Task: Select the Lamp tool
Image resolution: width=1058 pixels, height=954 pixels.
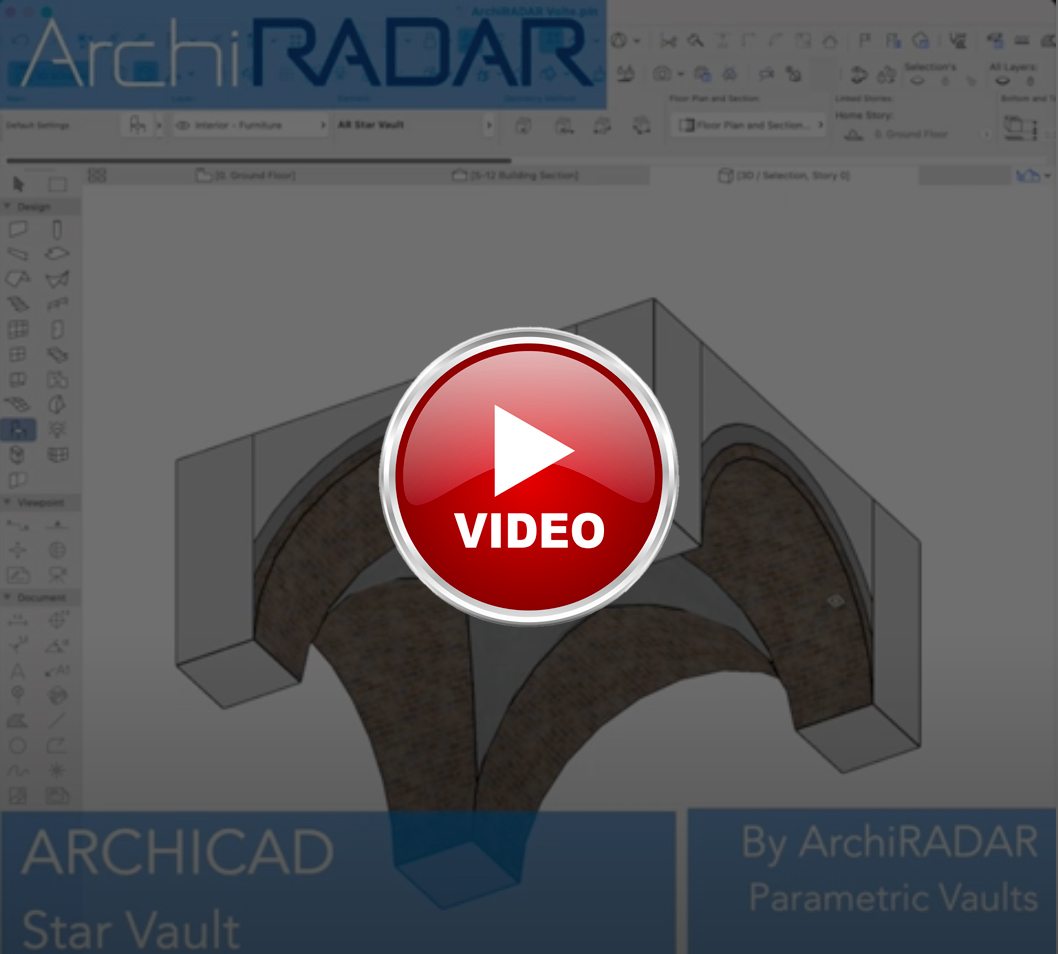Action: [x=58, y=430]
